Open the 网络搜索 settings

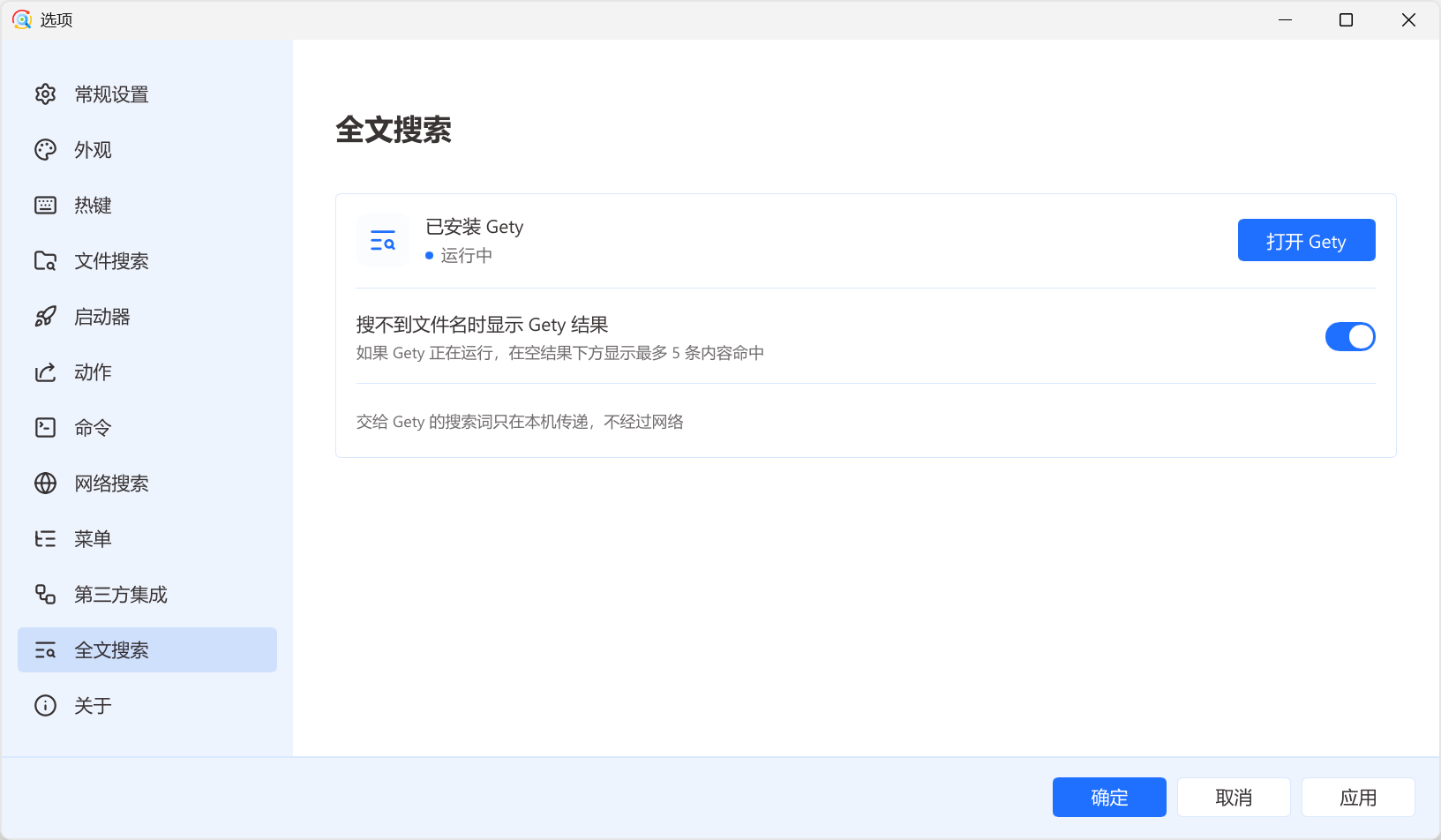[147, 484]
